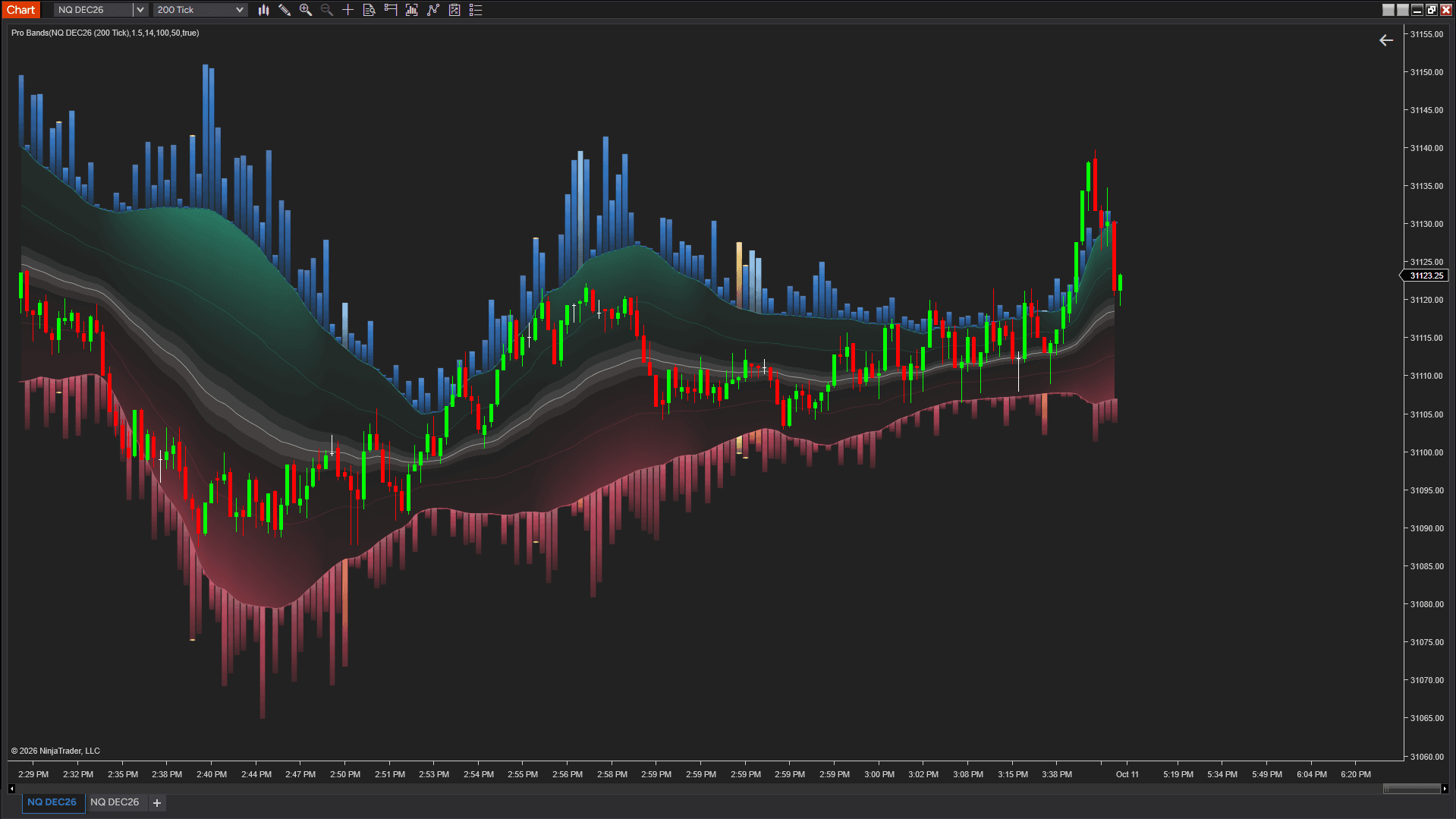Select the Drawing Tools pencil icon

point(285,10)
